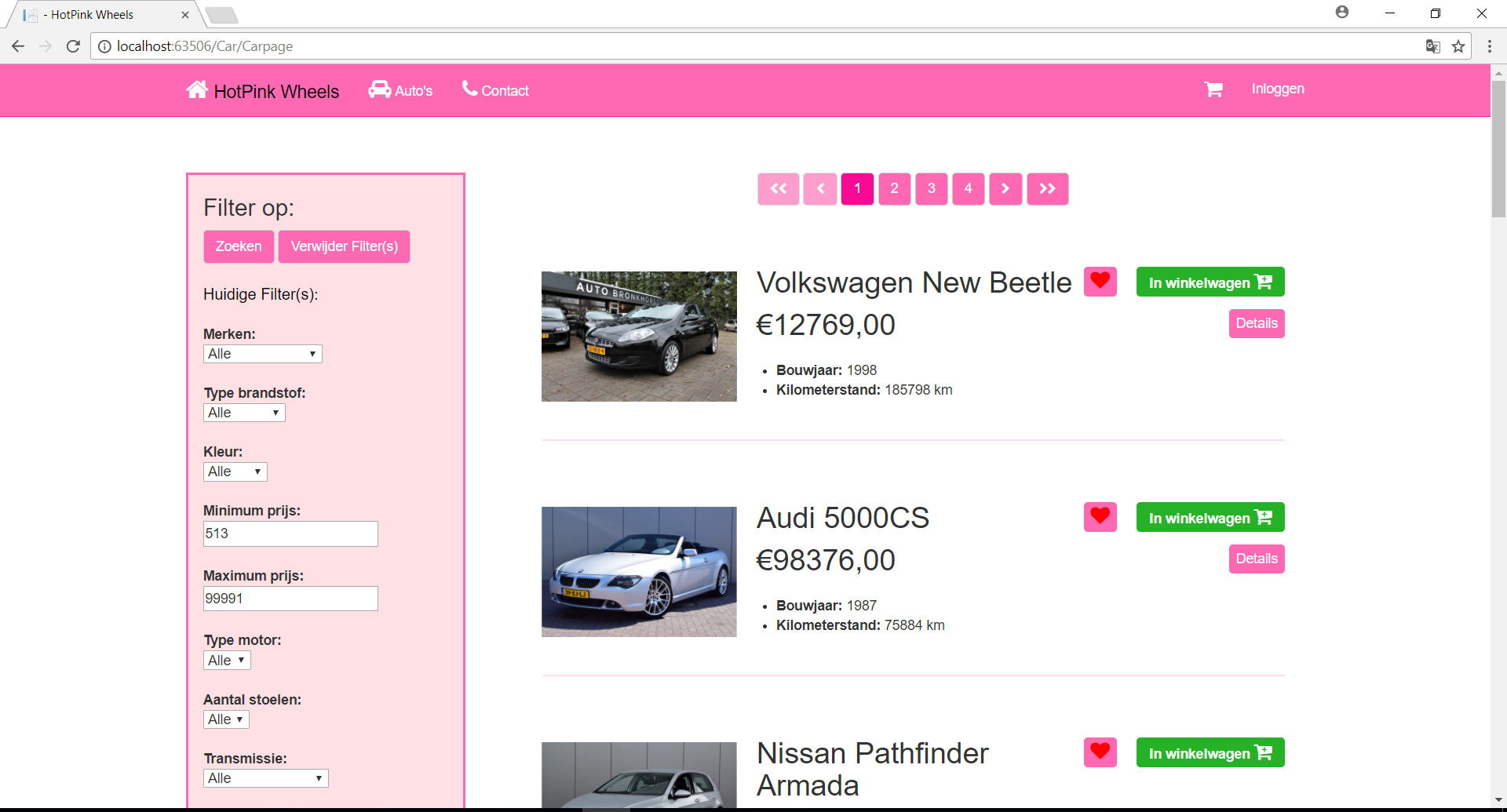
Task: Select page 2 in pagination
Action: click(x=895, y=188)
